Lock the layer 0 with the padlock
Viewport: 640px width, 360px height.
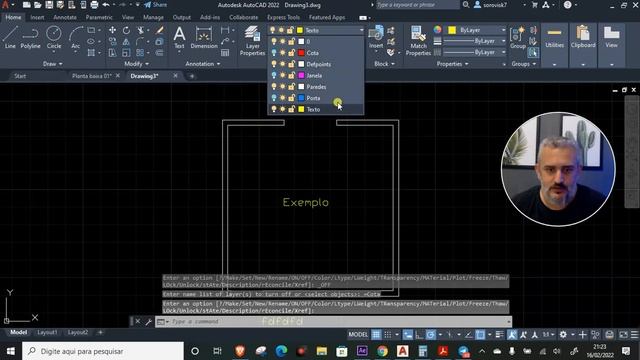[291, 41]
